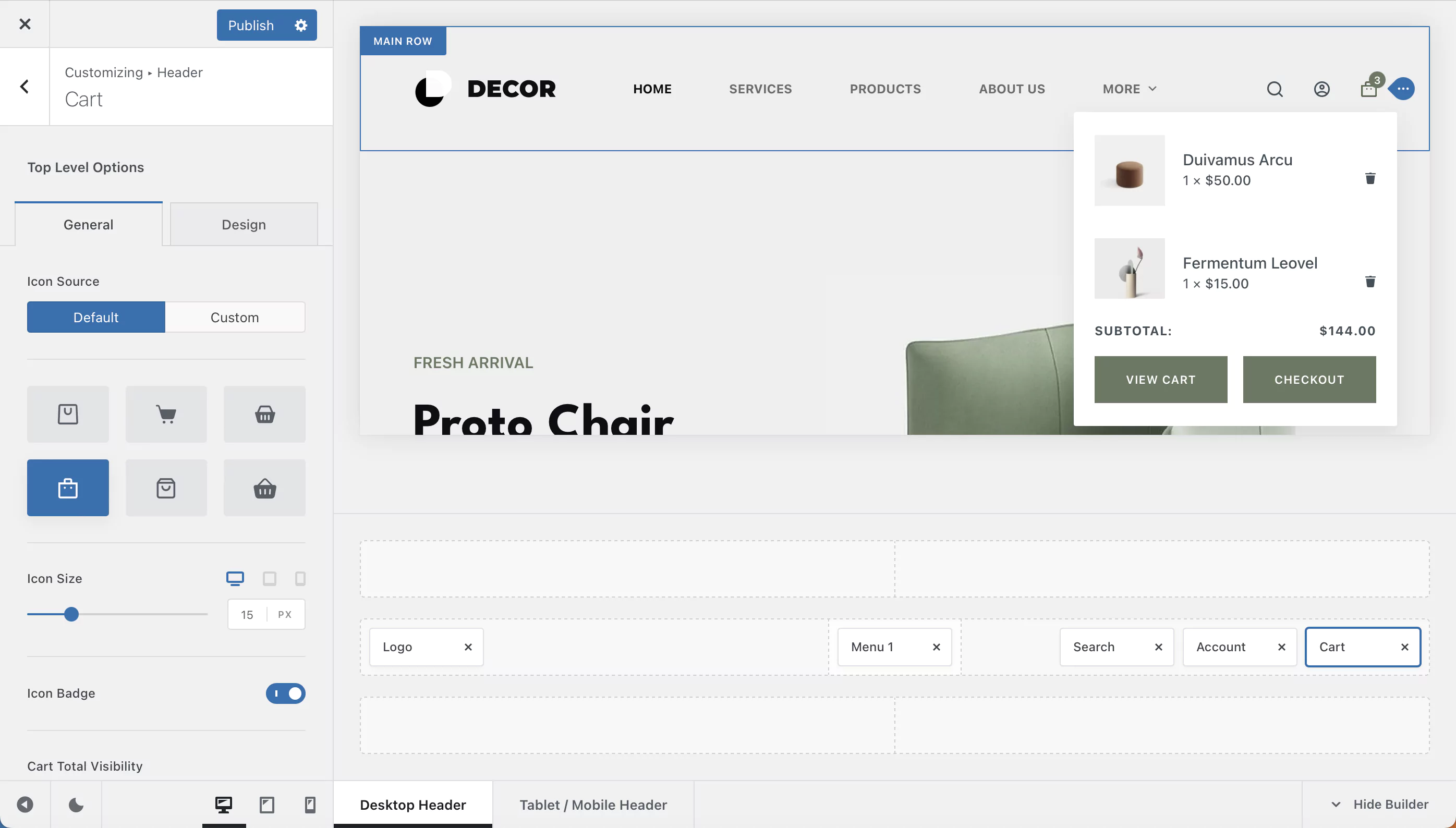This screenshot has width=1456, height=828.
Task: Click the header account user icon
Action: tap(1322, 89)
